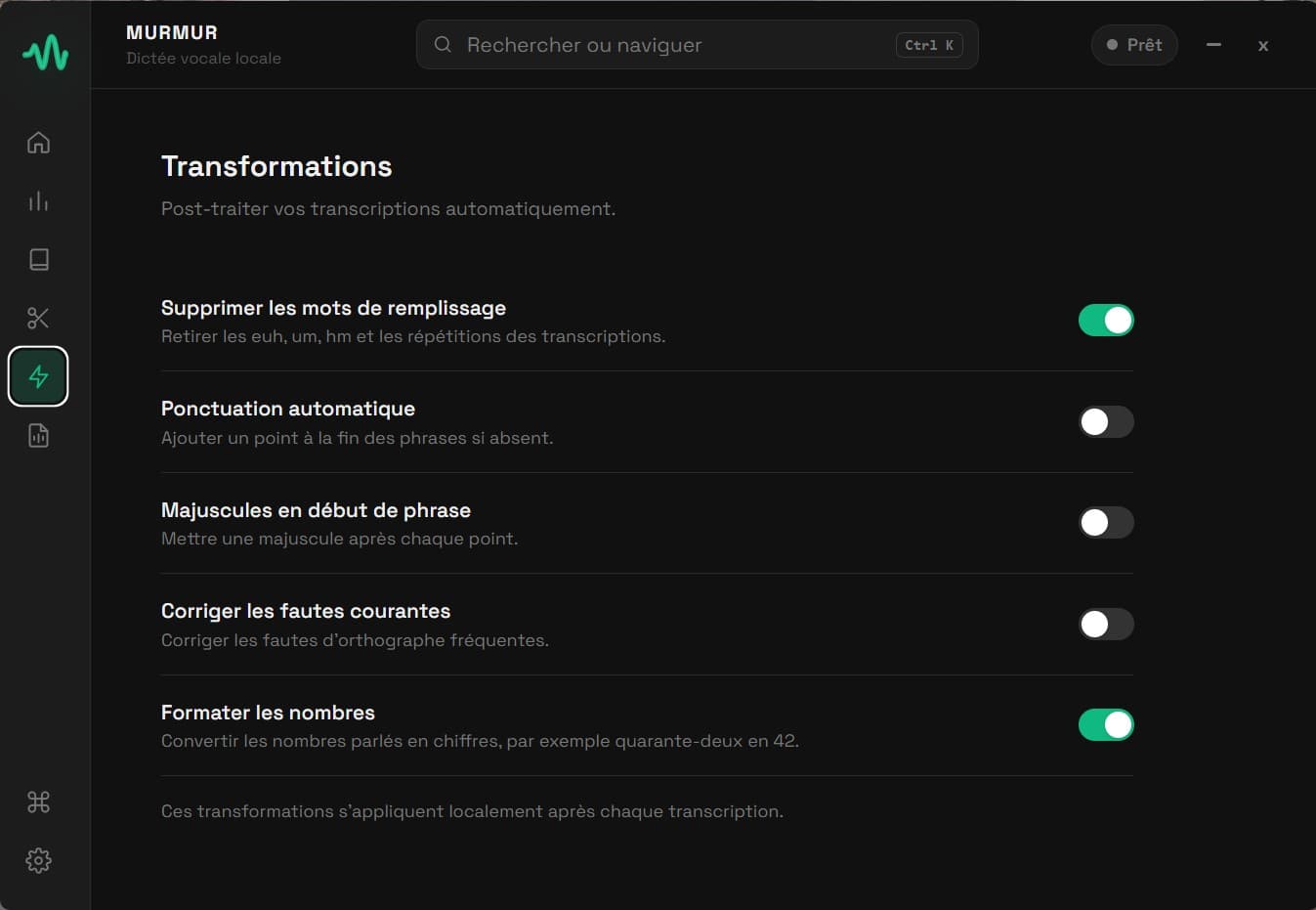Open the file report icon page
The width and height of the screenshot is (1316, 910).
click(x=38, y=435)
